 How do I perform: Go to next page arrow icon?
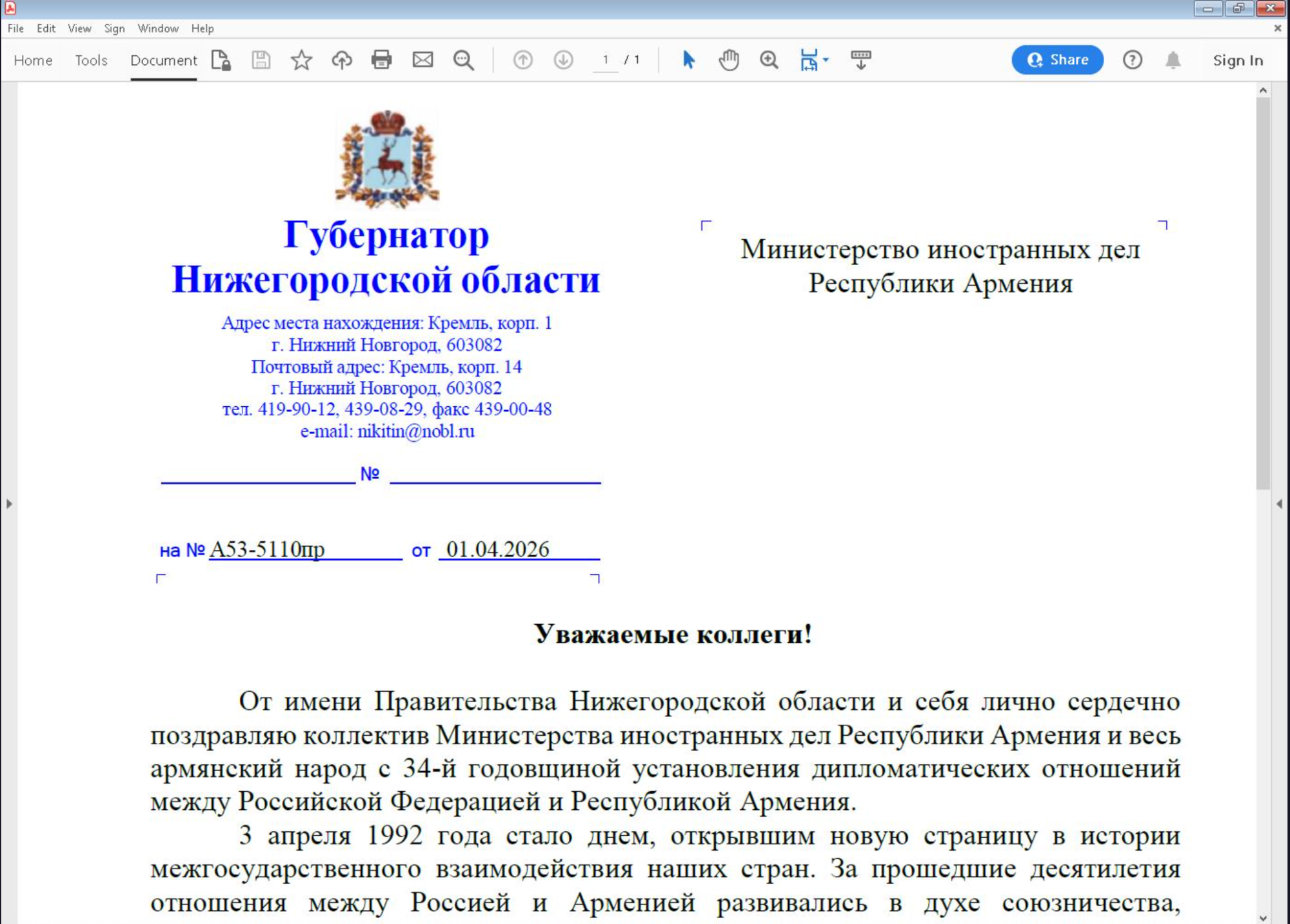(x=563, y=60)
